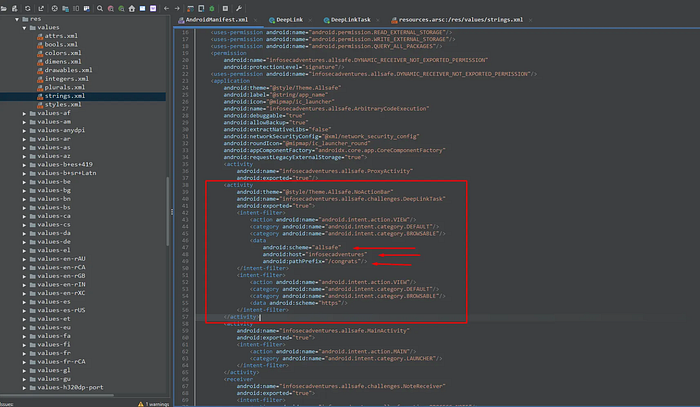The width and height of the screenshot is (700, 407).
Task: Open text search magnifier icon
Action: (x=100, y=8)
